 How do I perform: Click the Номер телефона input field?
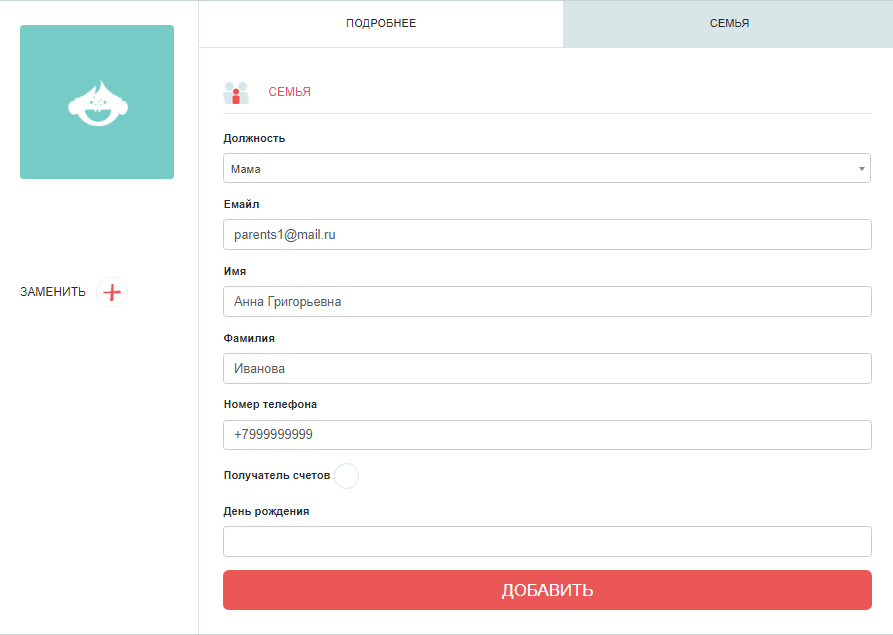(547, 435)
